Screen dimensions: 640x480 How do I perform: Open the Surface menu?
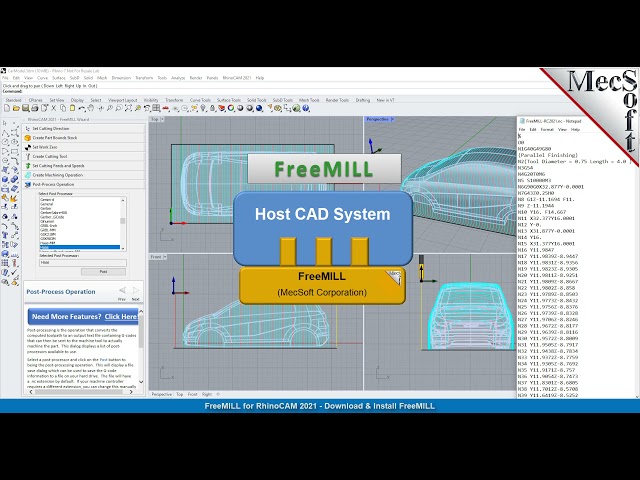point(58,78)
